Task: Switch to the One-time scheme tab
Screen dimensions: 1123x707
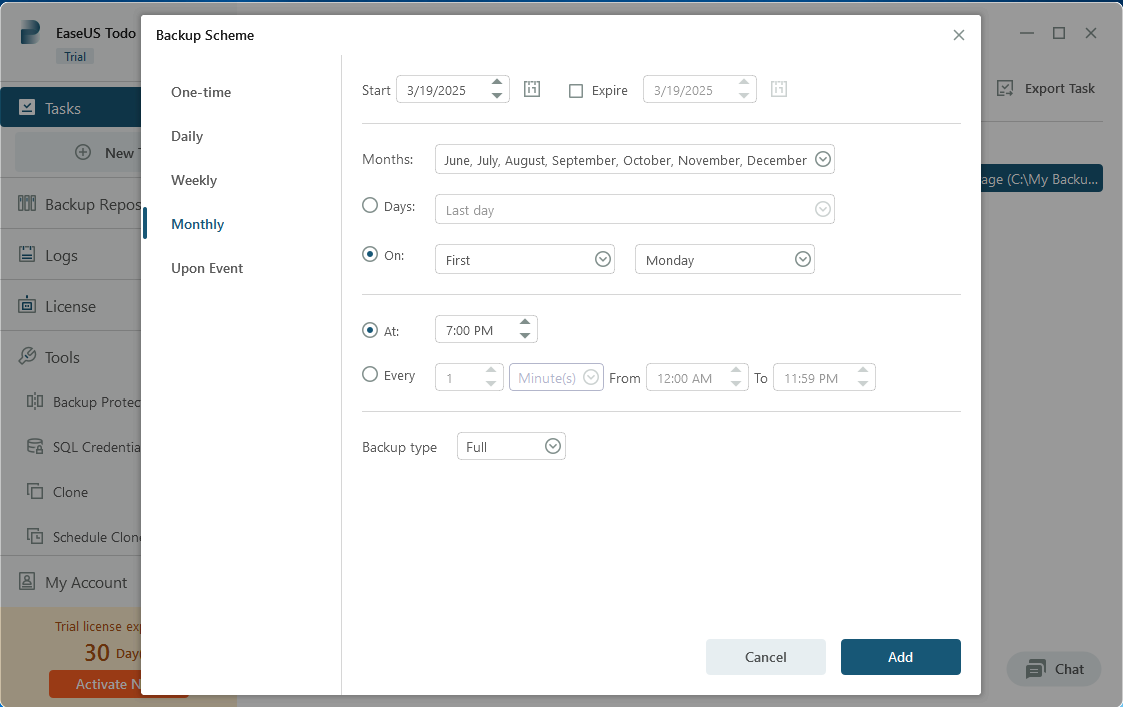Action: tap(201, 92)
